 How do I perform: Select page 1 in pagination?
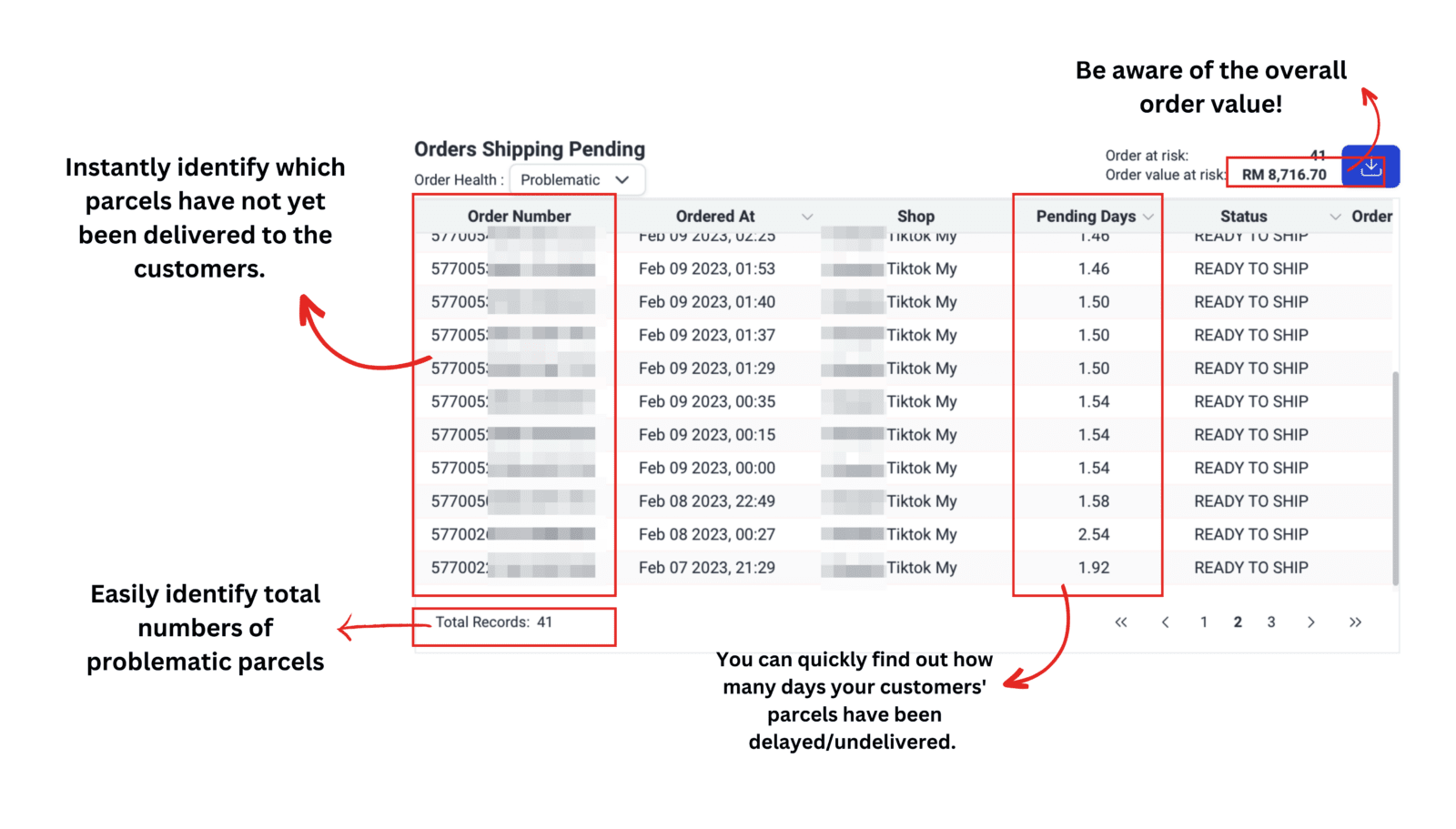tap(1204, 622)
